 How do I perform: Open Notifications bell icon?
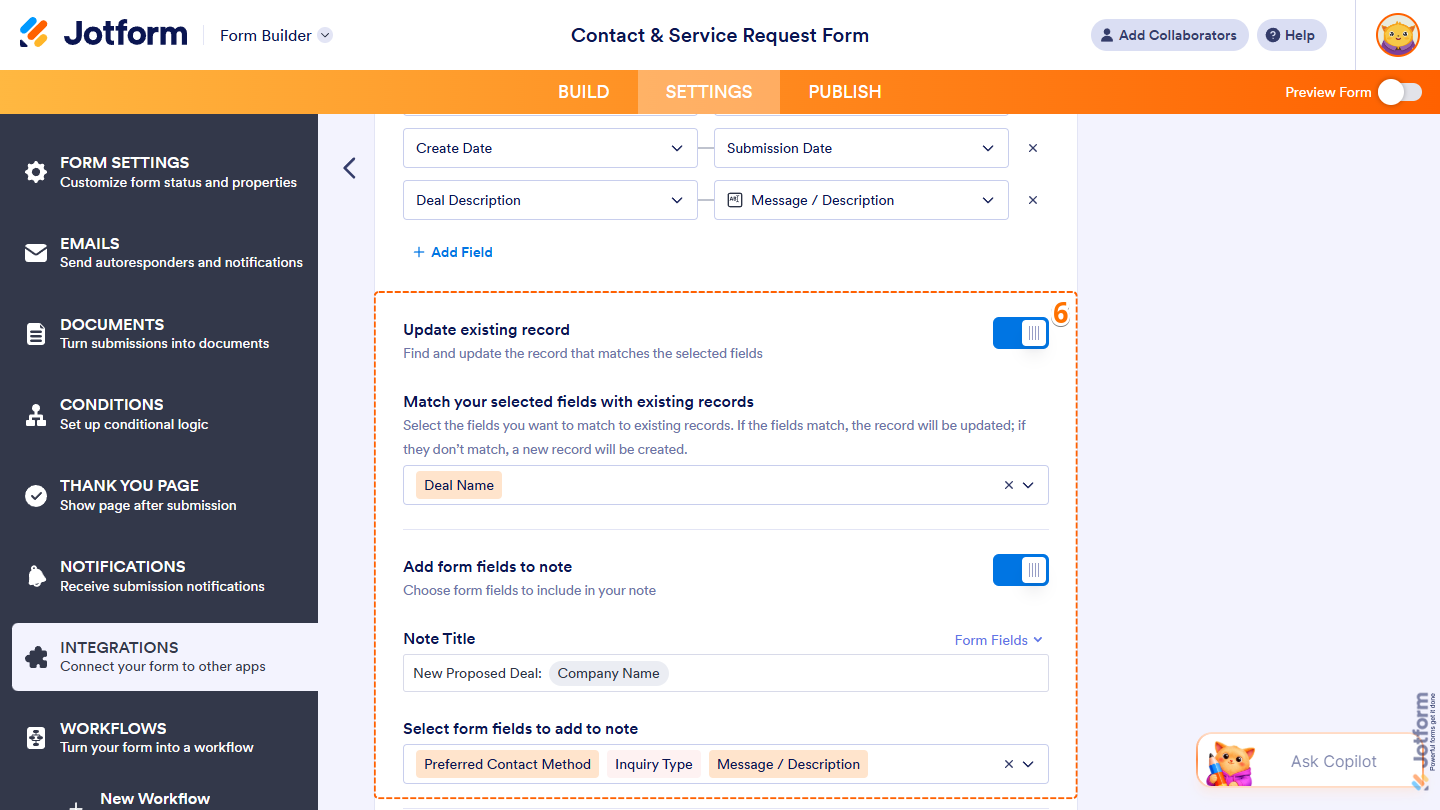(x=36, y=576)
